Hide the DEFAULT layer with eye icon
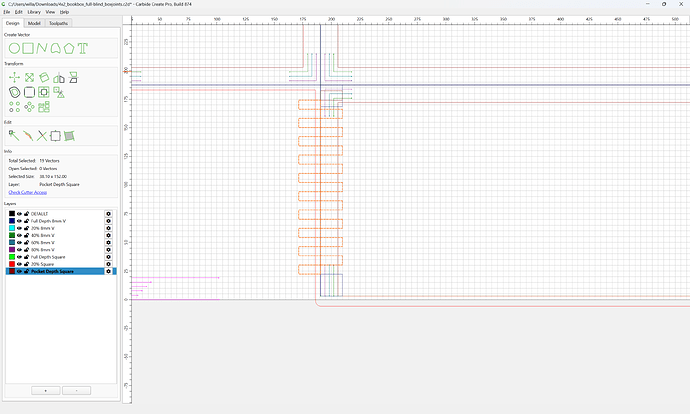This screenshot has width=690, height=414. click(x=19, y=214)
